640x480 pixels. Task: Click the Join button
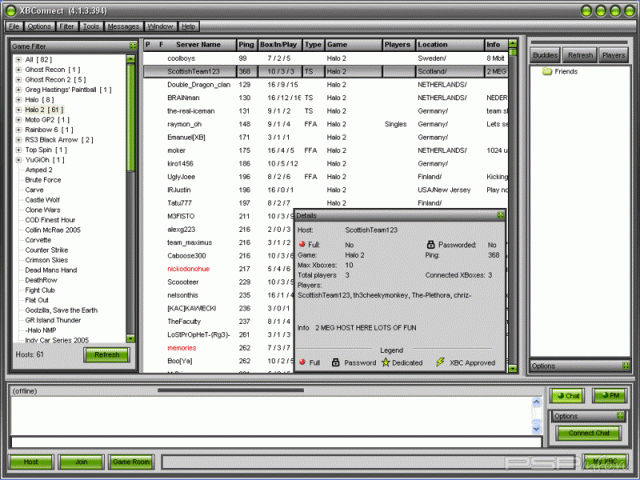[79, 462]
